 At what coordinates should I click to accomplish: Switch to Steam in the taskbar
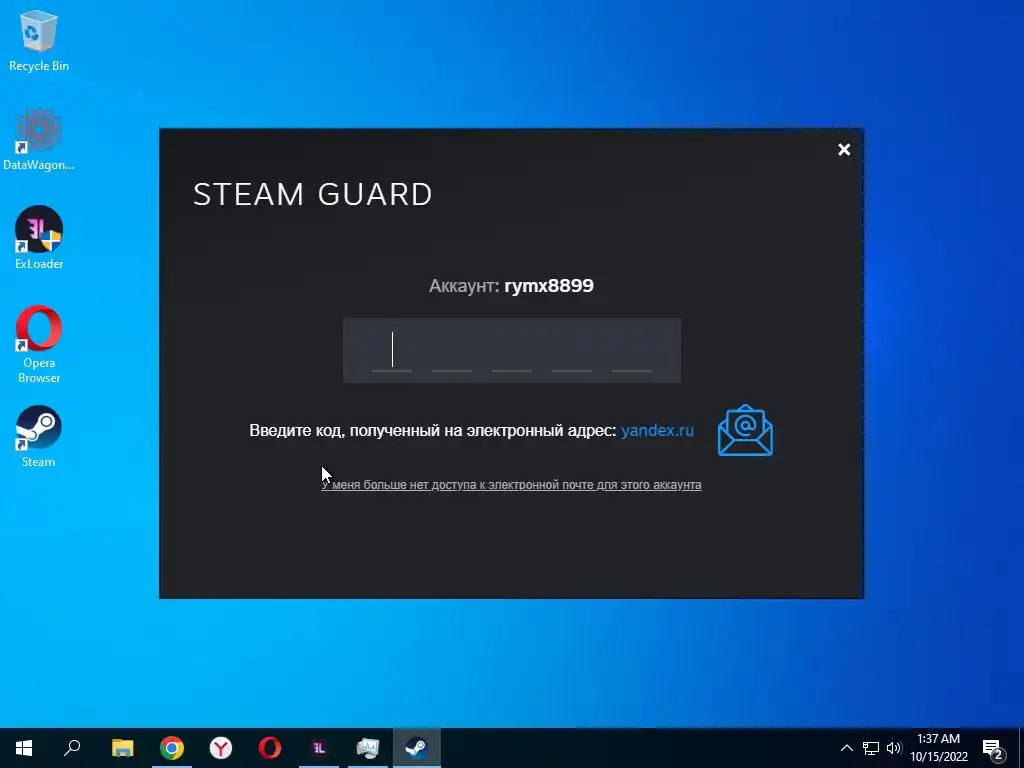pyautogui.click(x=417, y=748)
